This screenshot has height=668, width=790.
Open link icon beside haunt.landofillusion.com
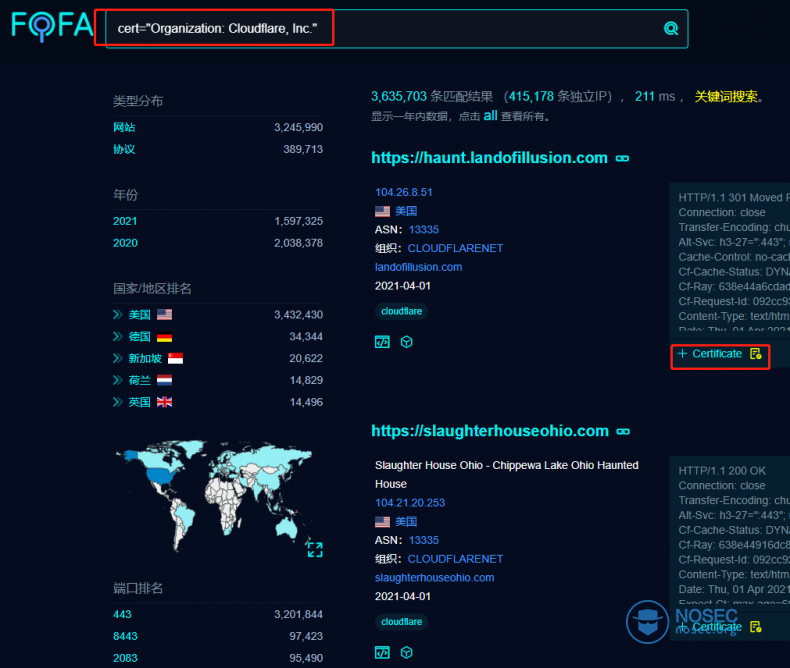(622, 159)
